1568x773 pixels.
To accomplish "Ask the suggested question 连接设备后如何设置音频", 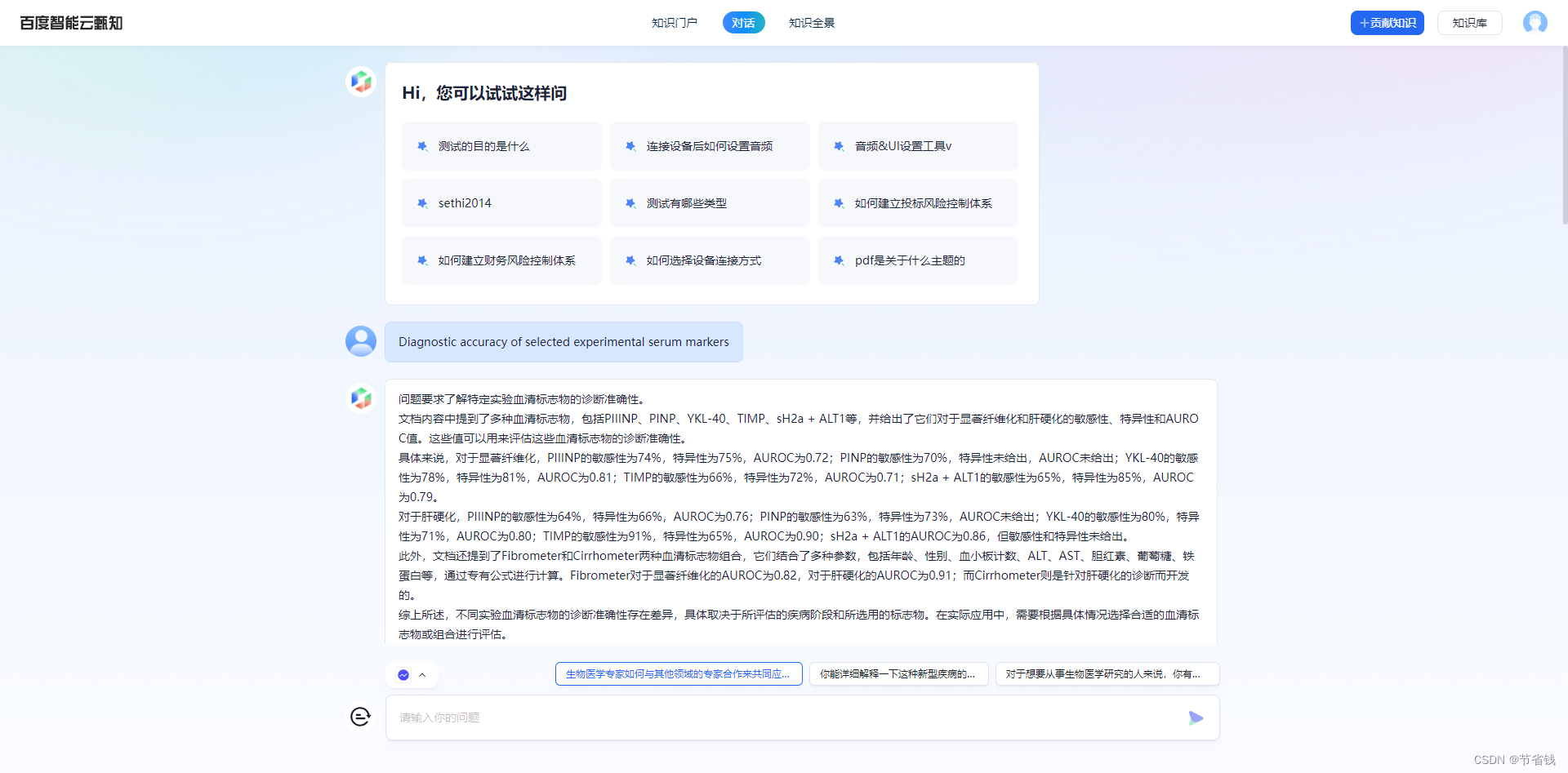I will 710,146.
